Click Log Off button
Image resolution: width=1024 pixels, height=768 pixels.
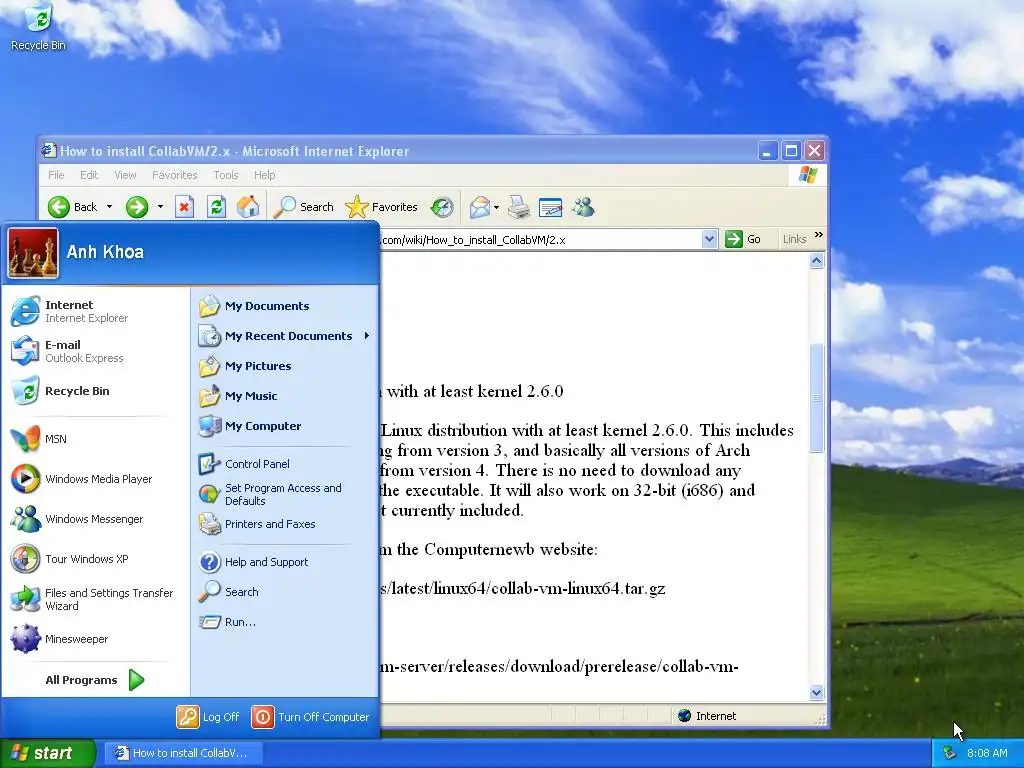[x=208, y=716]
